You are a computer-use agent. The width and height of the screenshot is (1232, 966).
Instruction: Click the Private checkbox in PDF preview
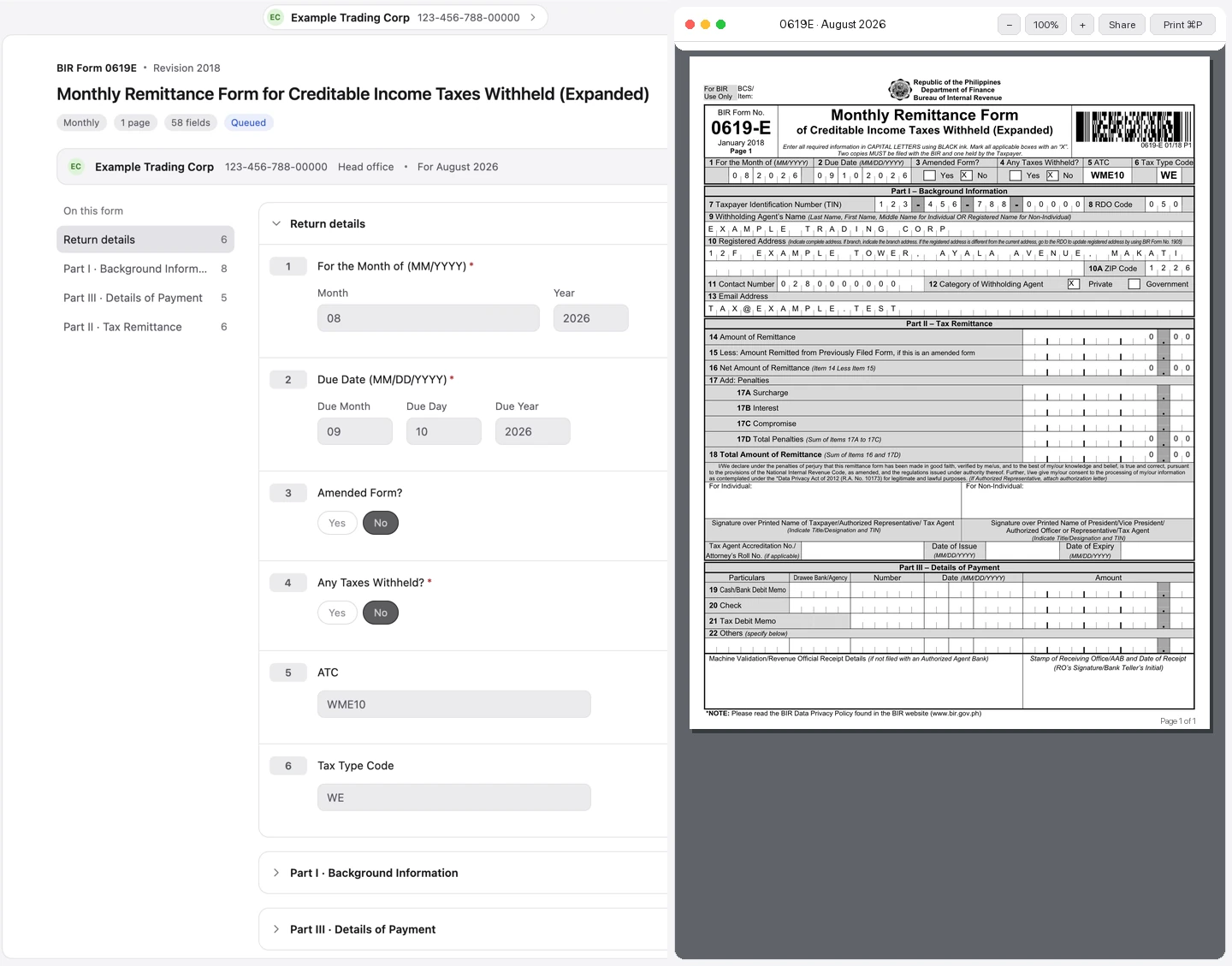pyautogui.click(x=1074, y=284)
